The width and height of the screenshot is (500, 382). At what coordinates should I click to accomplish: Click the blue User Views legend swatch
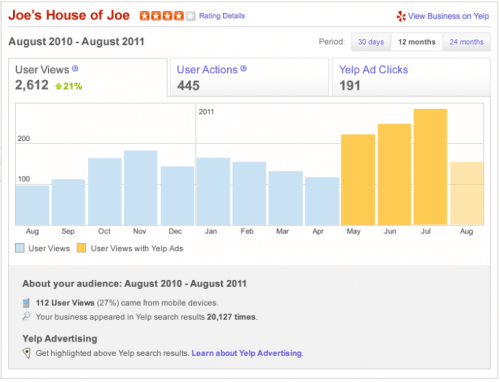tap(20, 248)
